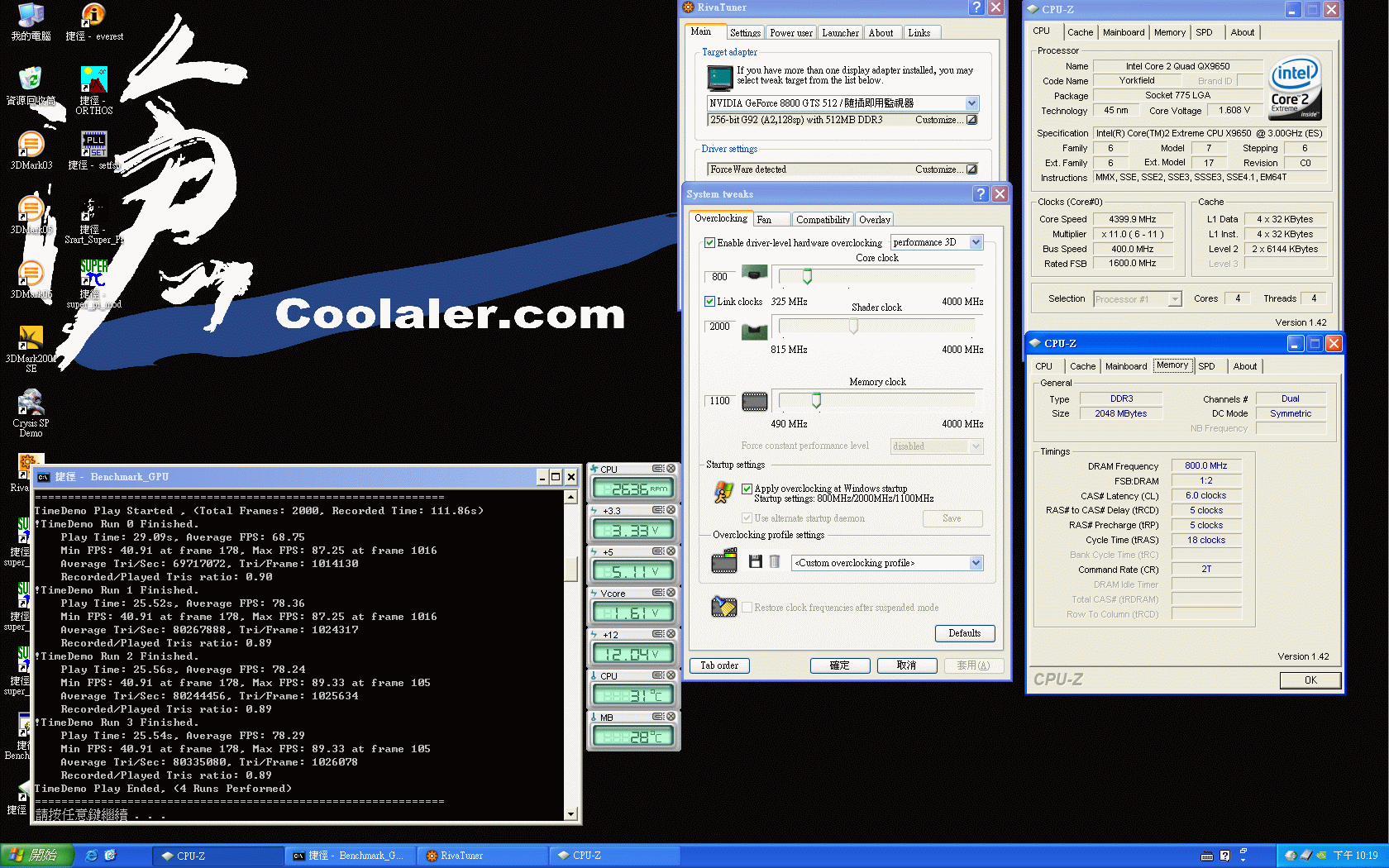Click the 確定 OK button in System tweaks
This screenshot has width=1389, height=868.
tap(840, 665)
